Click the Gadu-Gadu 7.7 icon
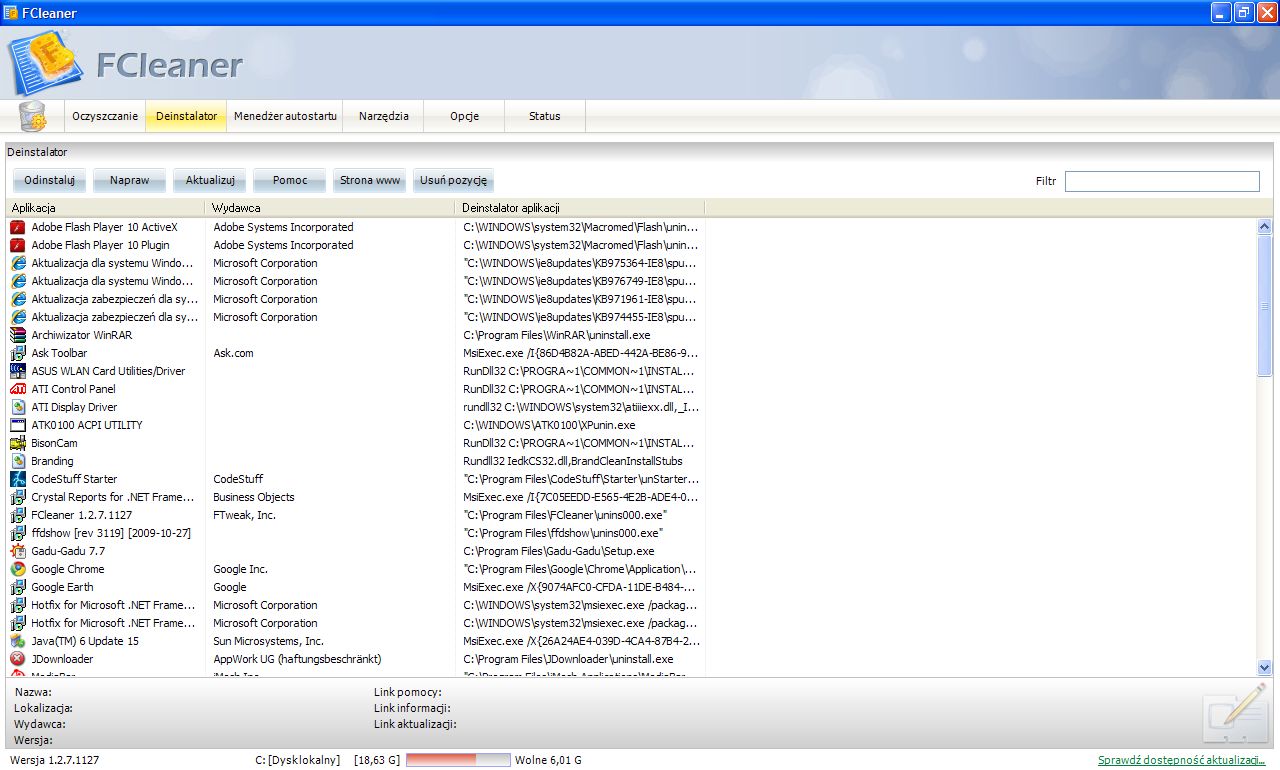The width and height of the screenshot is (1280, 770). (x=18, y=551)
